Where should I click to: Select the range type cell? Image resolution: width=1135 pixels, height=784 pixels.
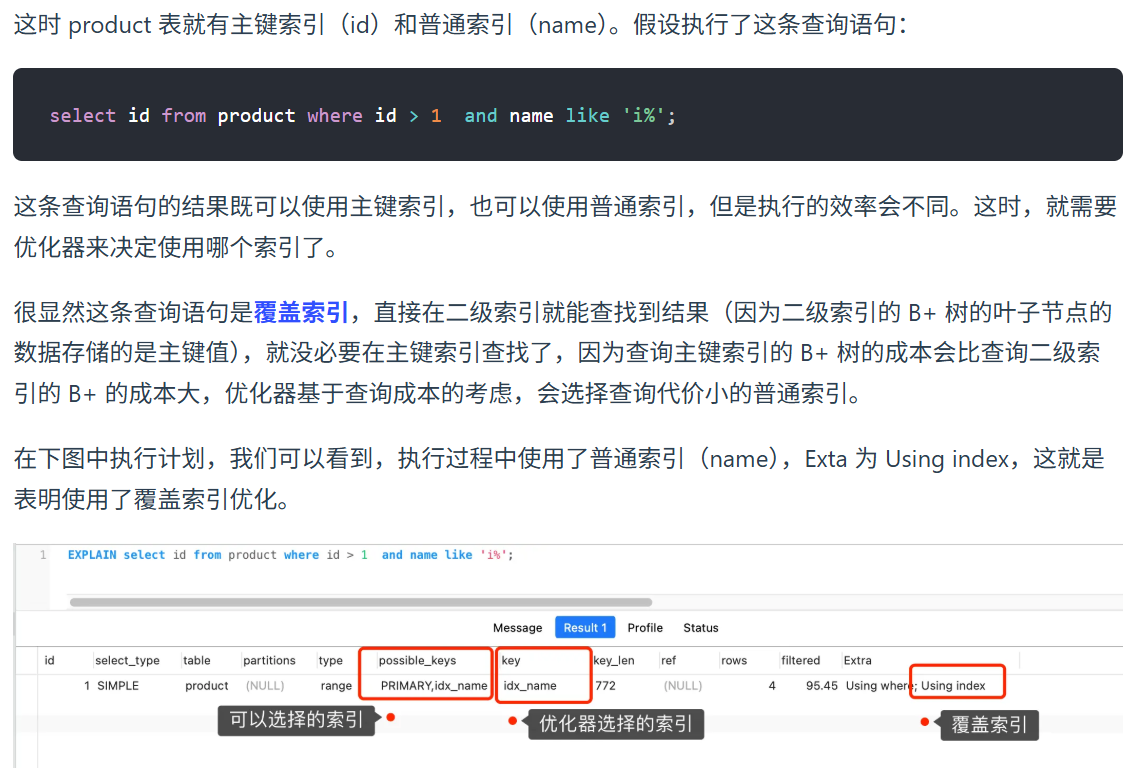(x=336, y=686)
